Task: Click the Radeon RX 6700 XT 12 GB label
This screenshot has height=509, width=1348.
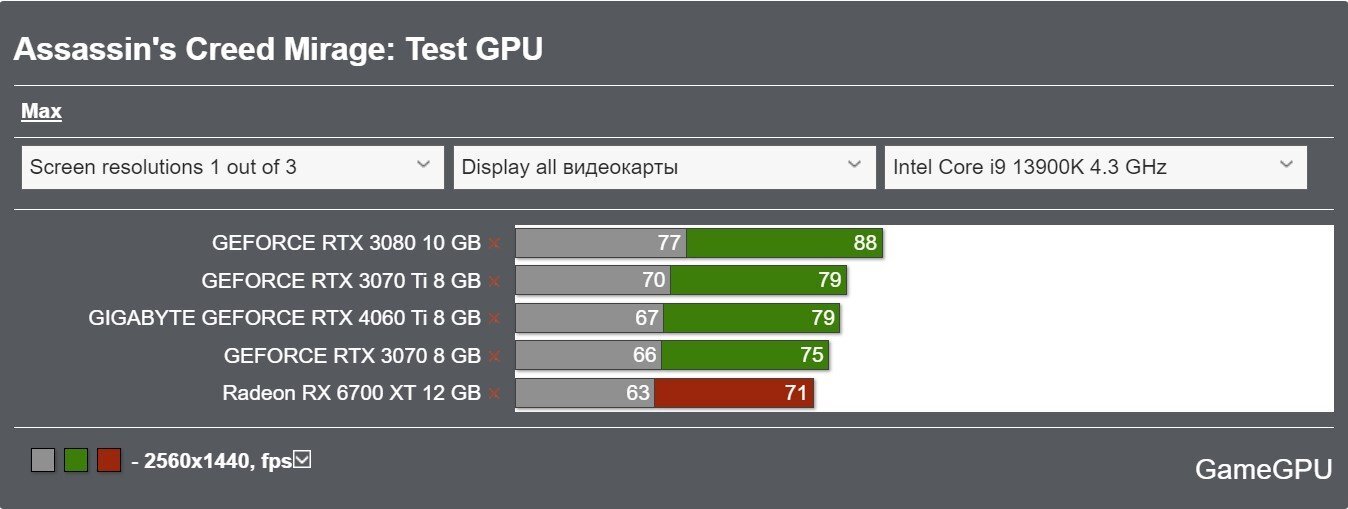Action: [x=352, y=394]
